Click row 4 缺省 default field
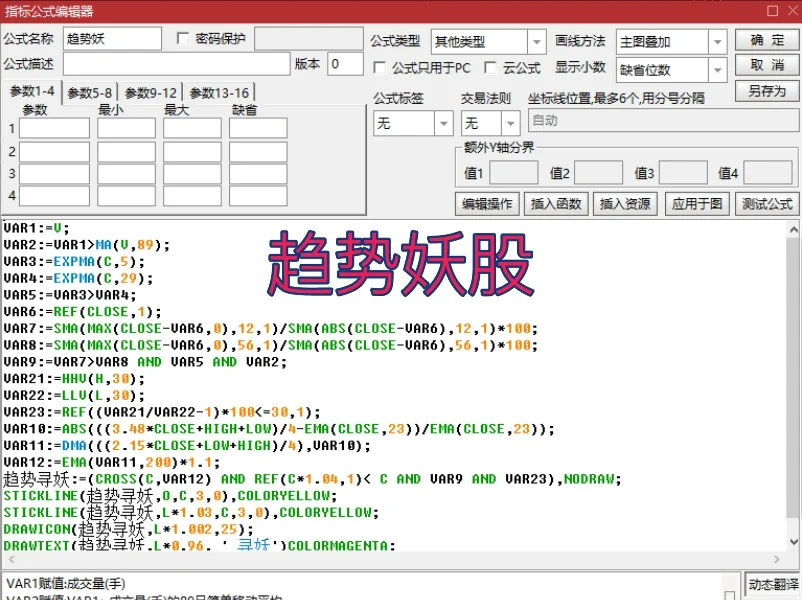The width and height of the screenshot is (802, 600). (258, 196)
